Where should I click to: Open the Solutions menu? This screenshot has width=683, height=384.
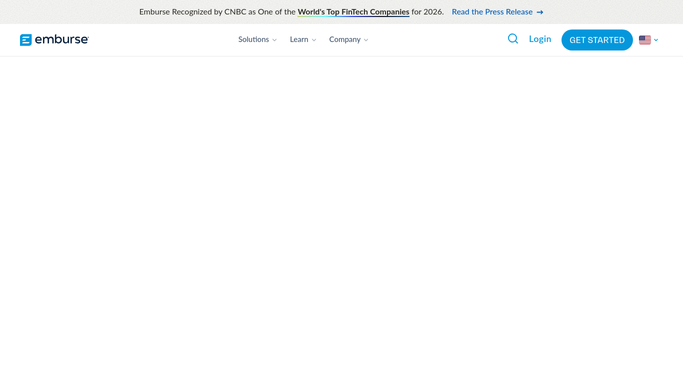257,40
